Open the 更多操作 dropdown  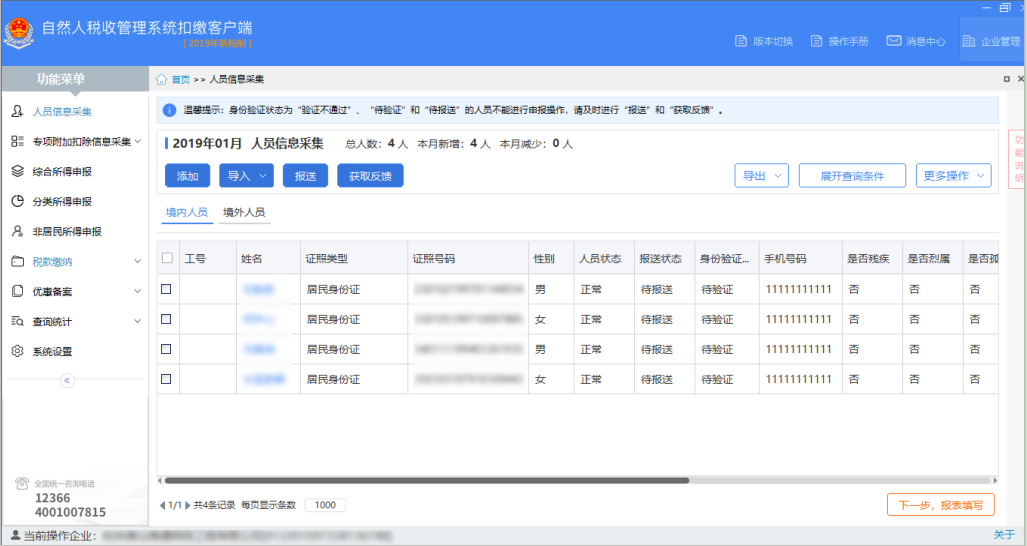[954, 176]
